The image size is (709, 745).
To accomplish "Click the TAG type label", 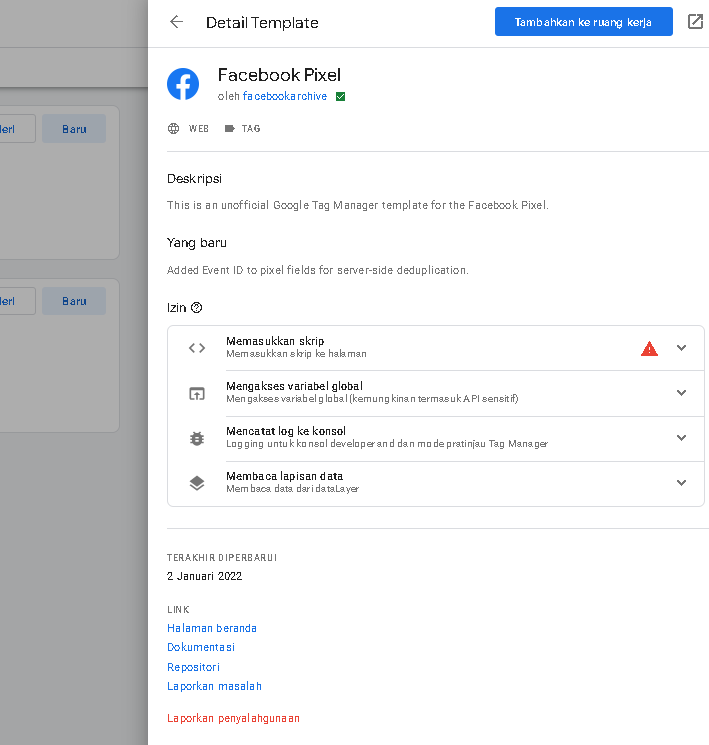I will coord(251,129).
